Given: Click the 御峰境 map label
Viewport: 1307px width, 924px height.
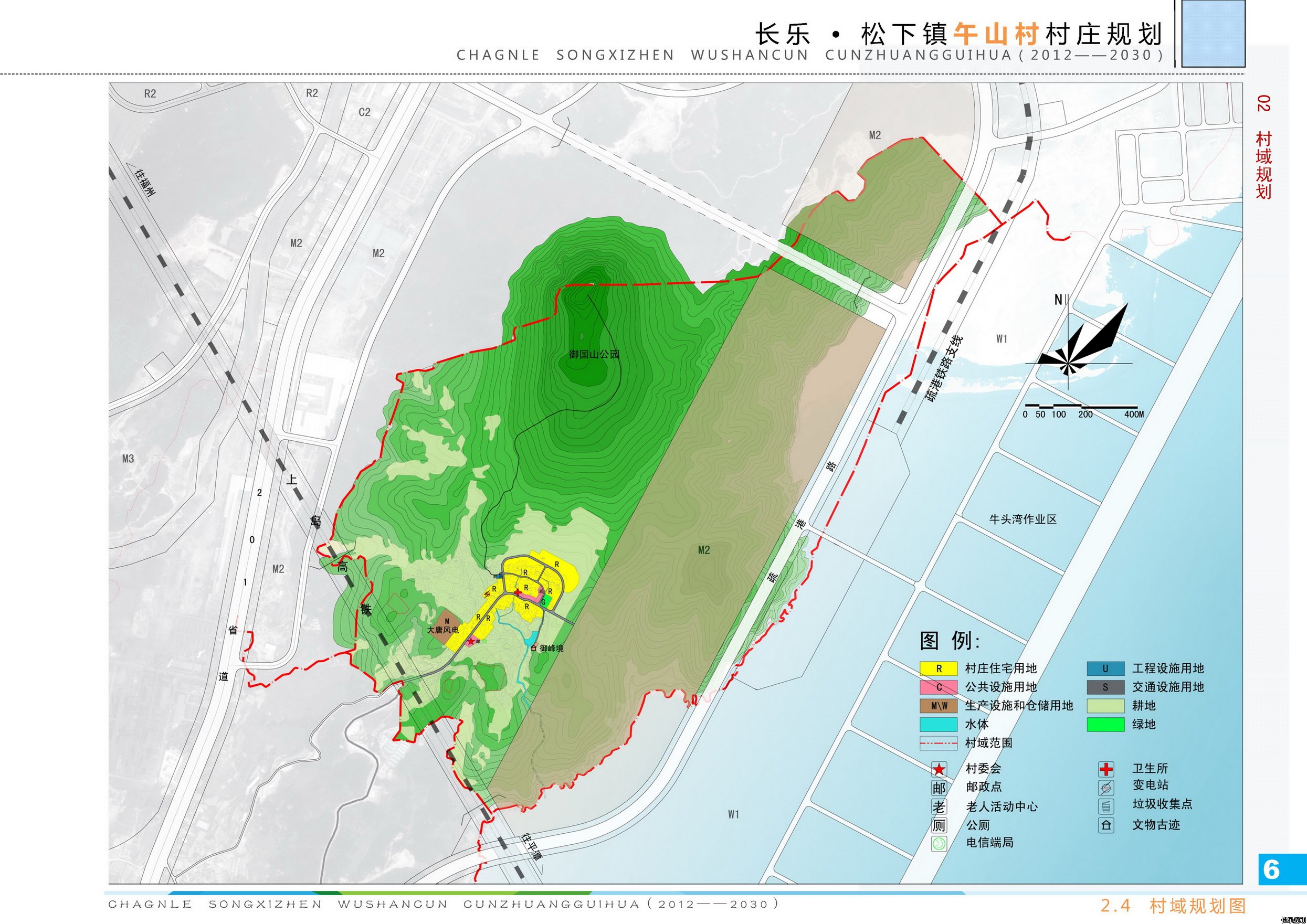Looking at the screenshot, I should pyautogui.click(x=552, y=648).
